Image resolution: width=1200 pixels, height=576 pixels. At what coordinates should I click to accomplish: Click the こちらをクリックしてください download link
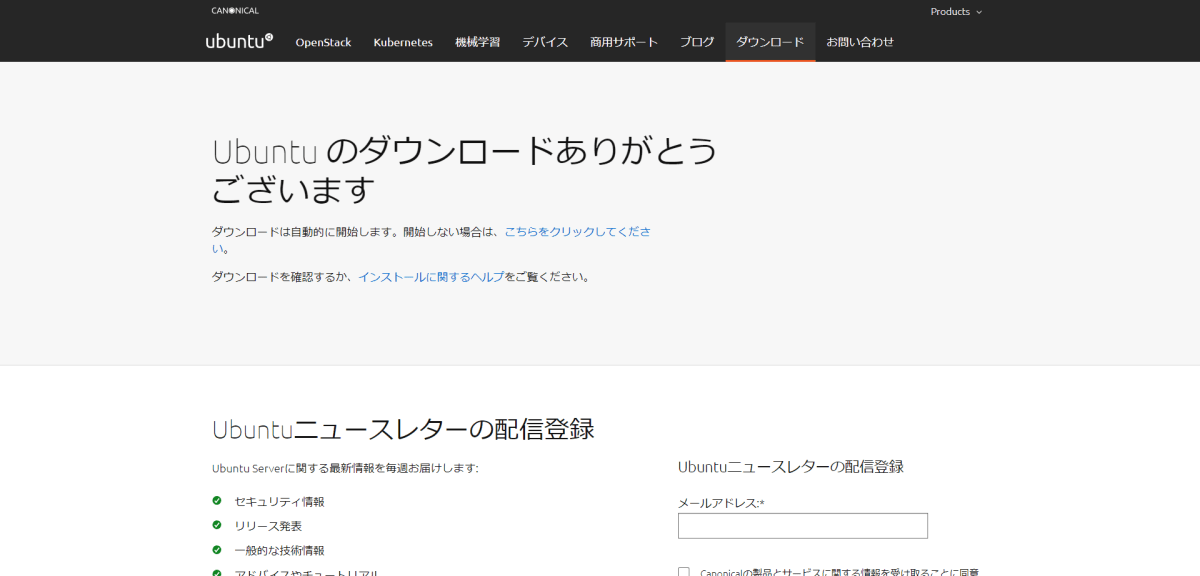577,231
